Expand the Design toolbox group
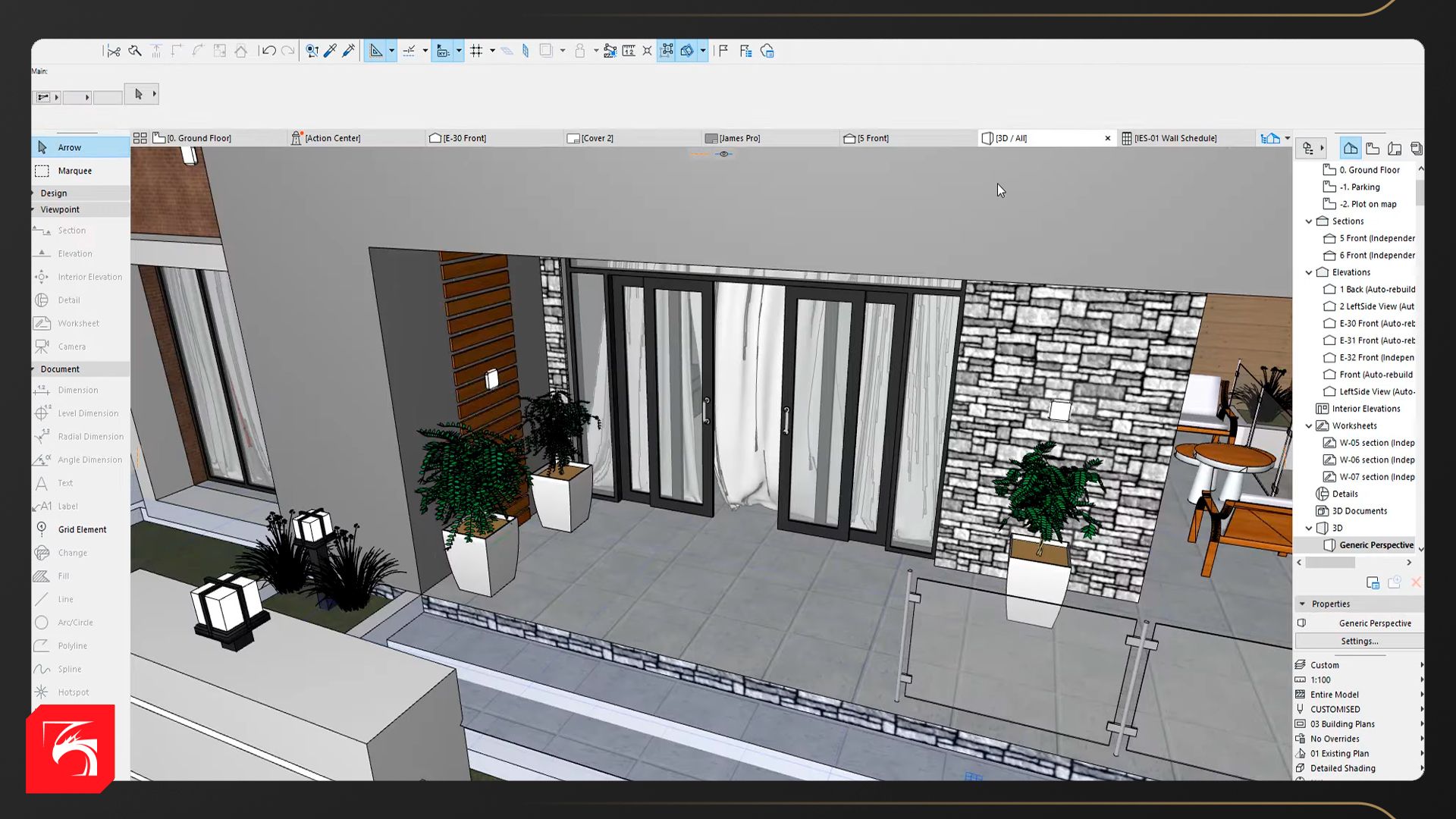1456x819 pixels. (80, 193)
